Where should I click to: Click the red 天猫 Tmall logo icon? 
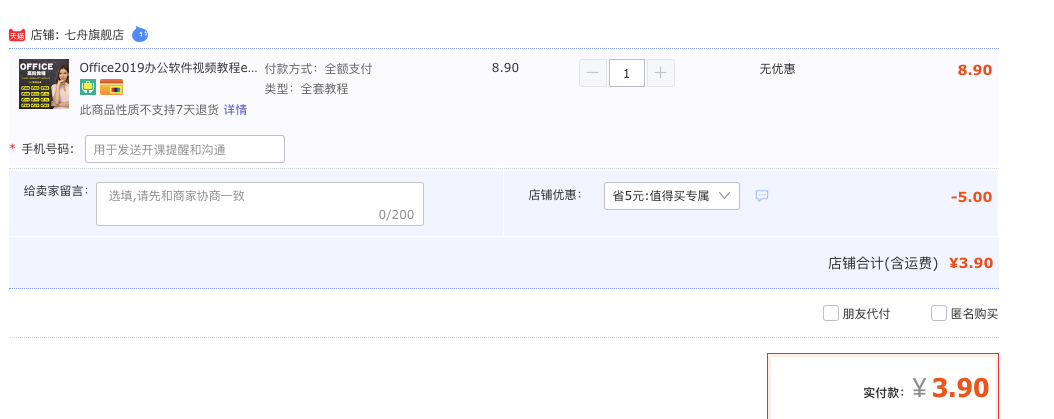17,35
